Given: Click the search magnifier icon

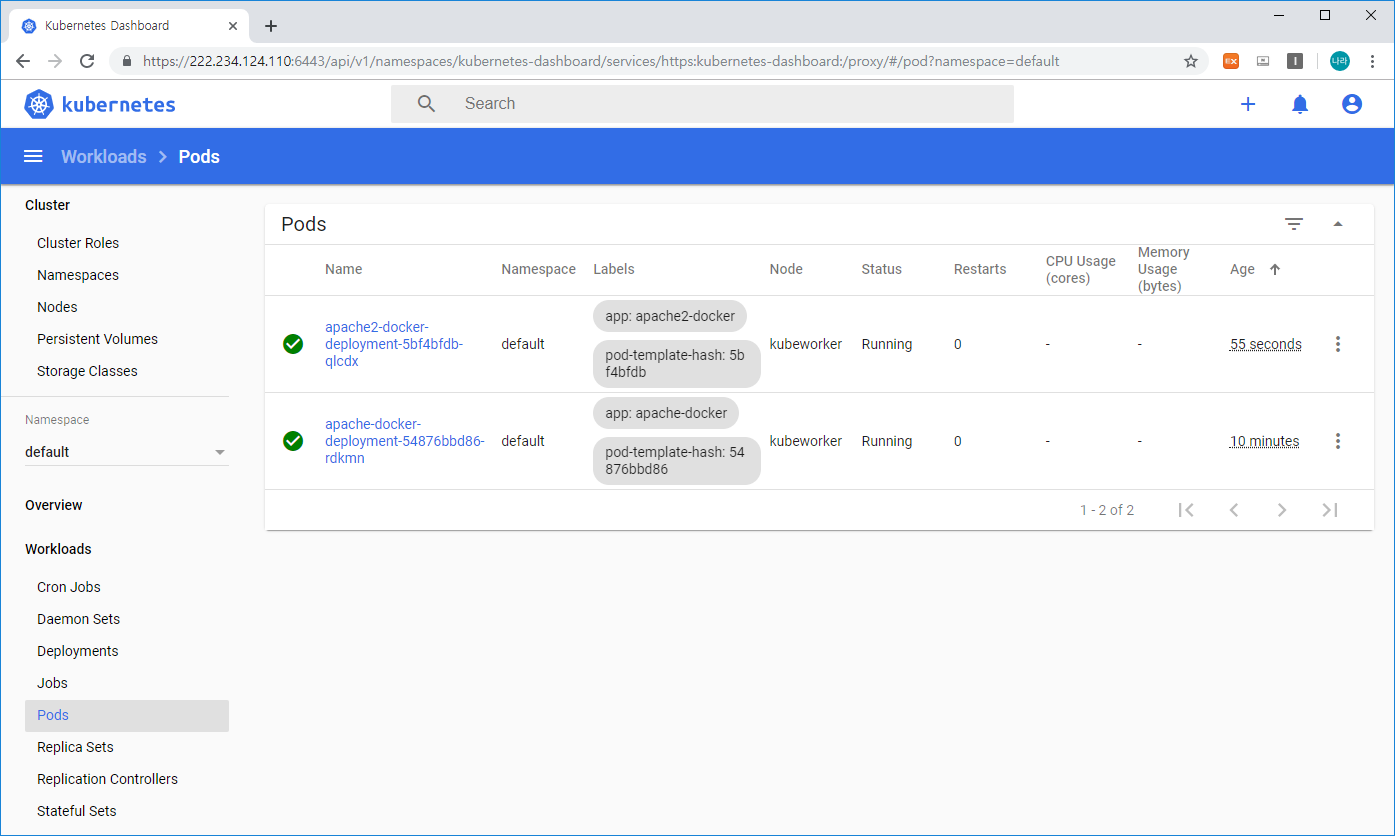Looking at the screenshot, I should 427,104.
